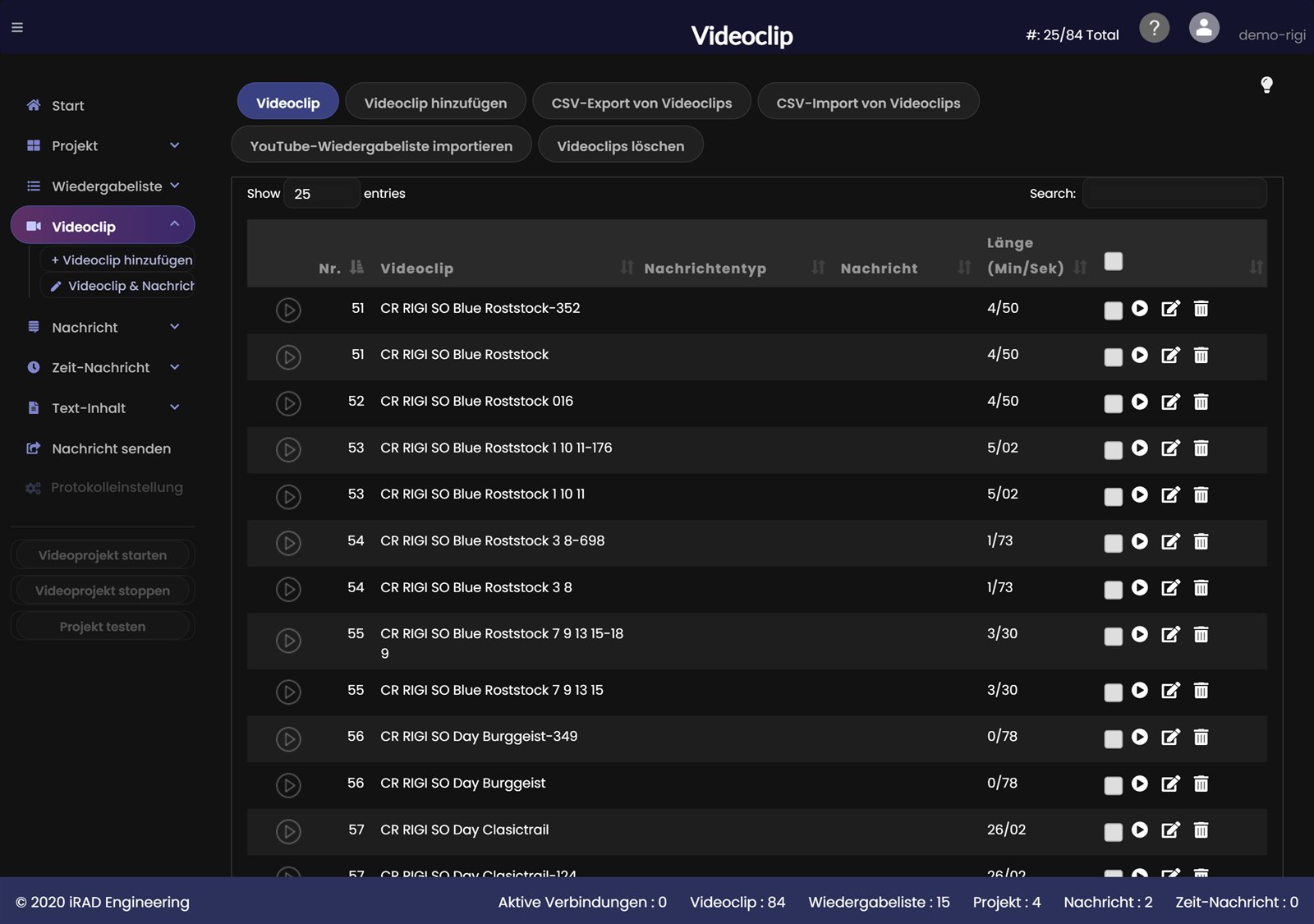The image size is (1314, 924).
Task: Click the help question mark icon
Action: point(1154,28)
